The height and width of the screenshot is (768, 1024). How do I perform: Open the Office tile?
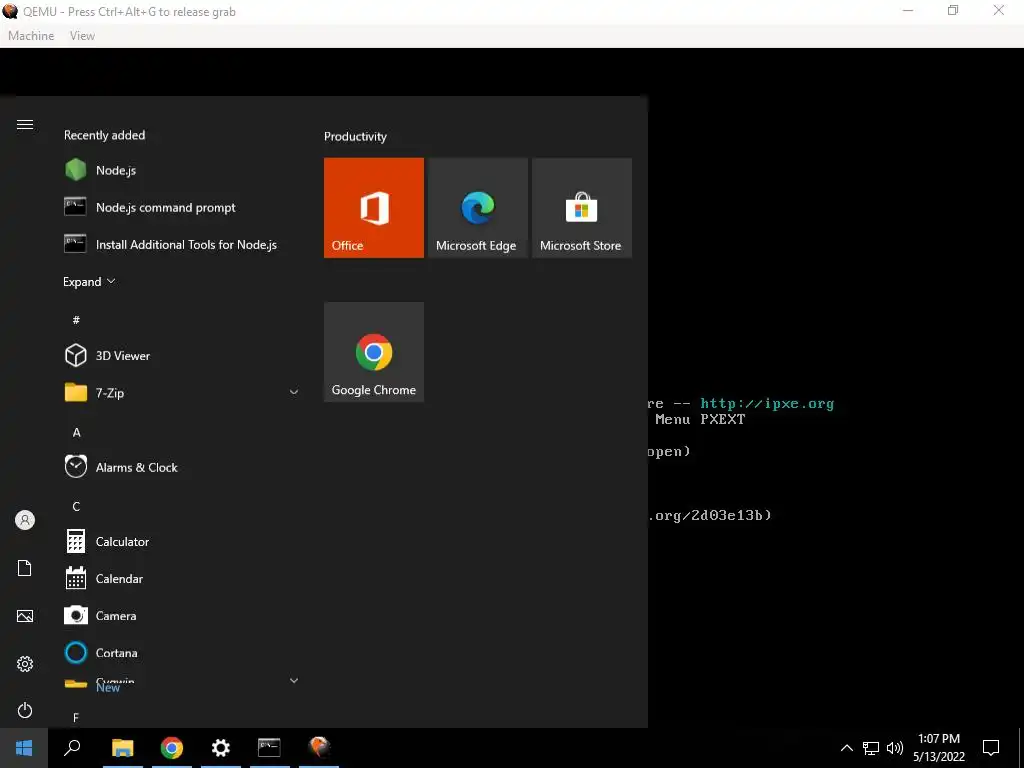[374, 208]
